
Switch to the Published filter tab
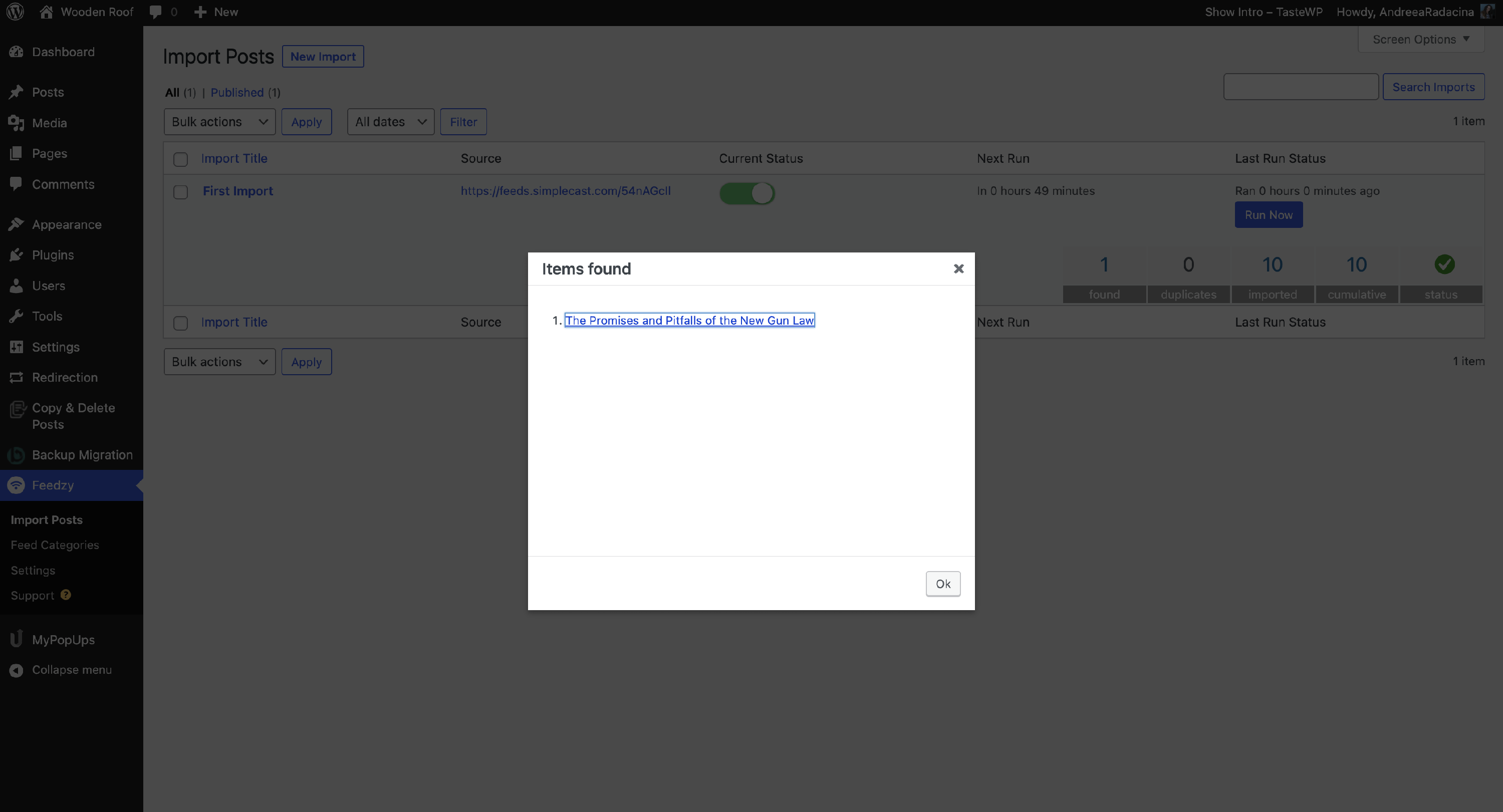(x=237, y=93)
